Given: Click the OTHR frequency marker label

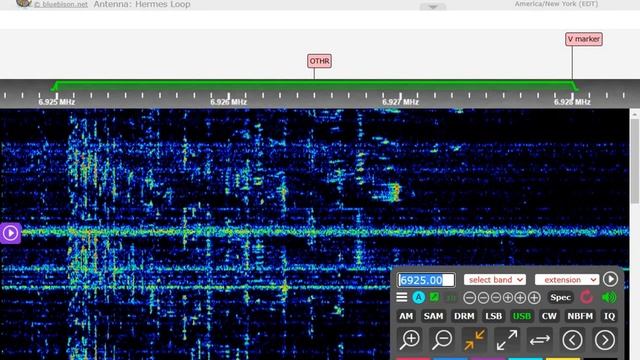Looking at the screenshot, I should (319, 61).
